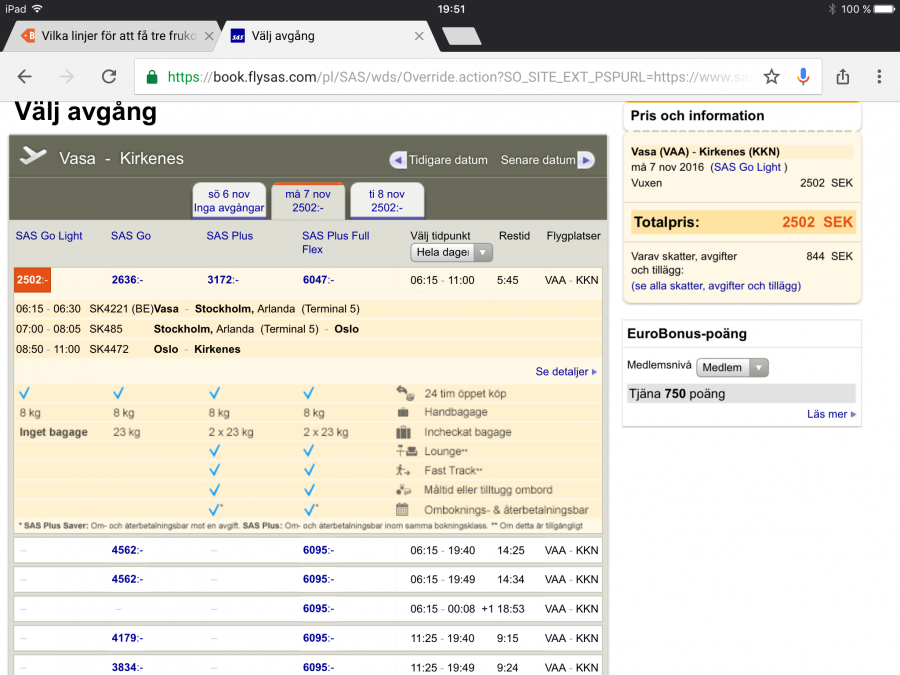Go back using browser back arrow
The width and height of the screenshot is (900, 675).
(25, 76)
